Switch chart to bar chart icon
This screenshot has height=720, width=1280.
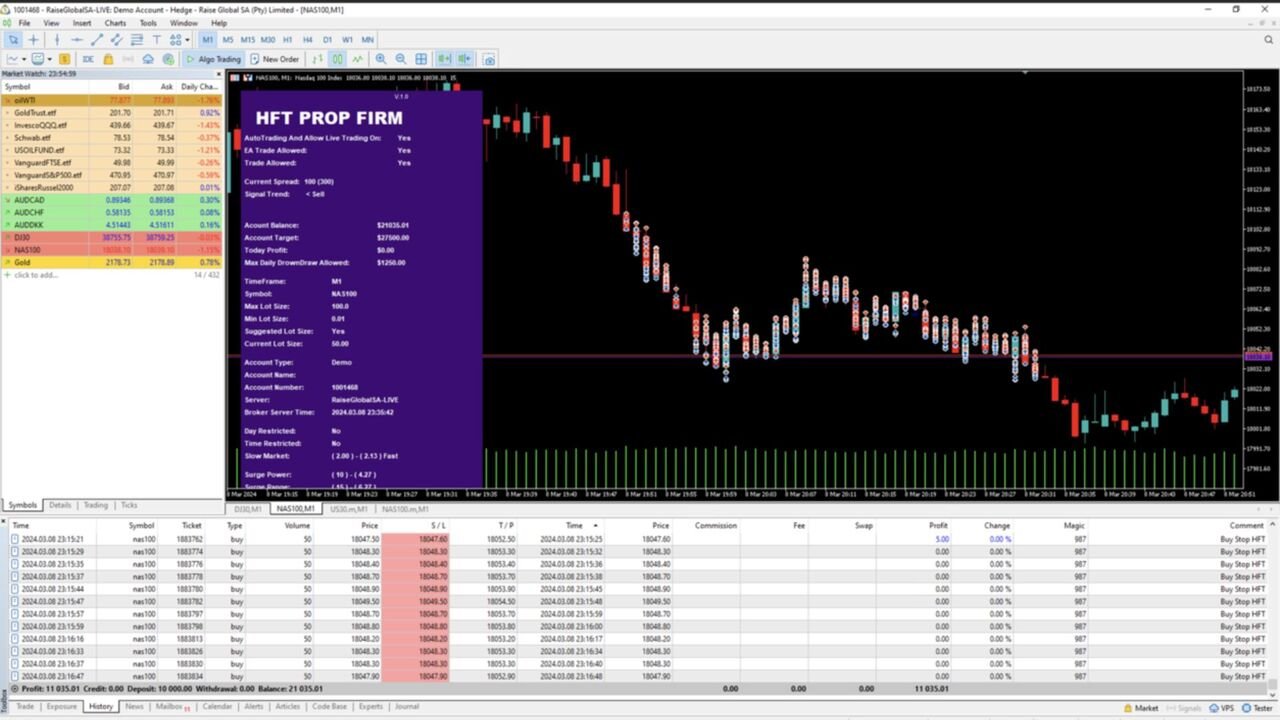tap(318, 59)
